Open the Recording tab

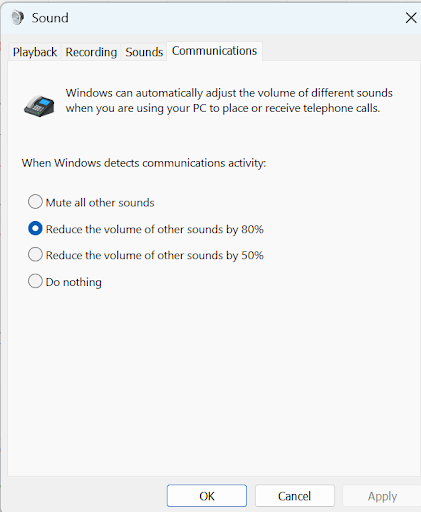tap(91, 52)
